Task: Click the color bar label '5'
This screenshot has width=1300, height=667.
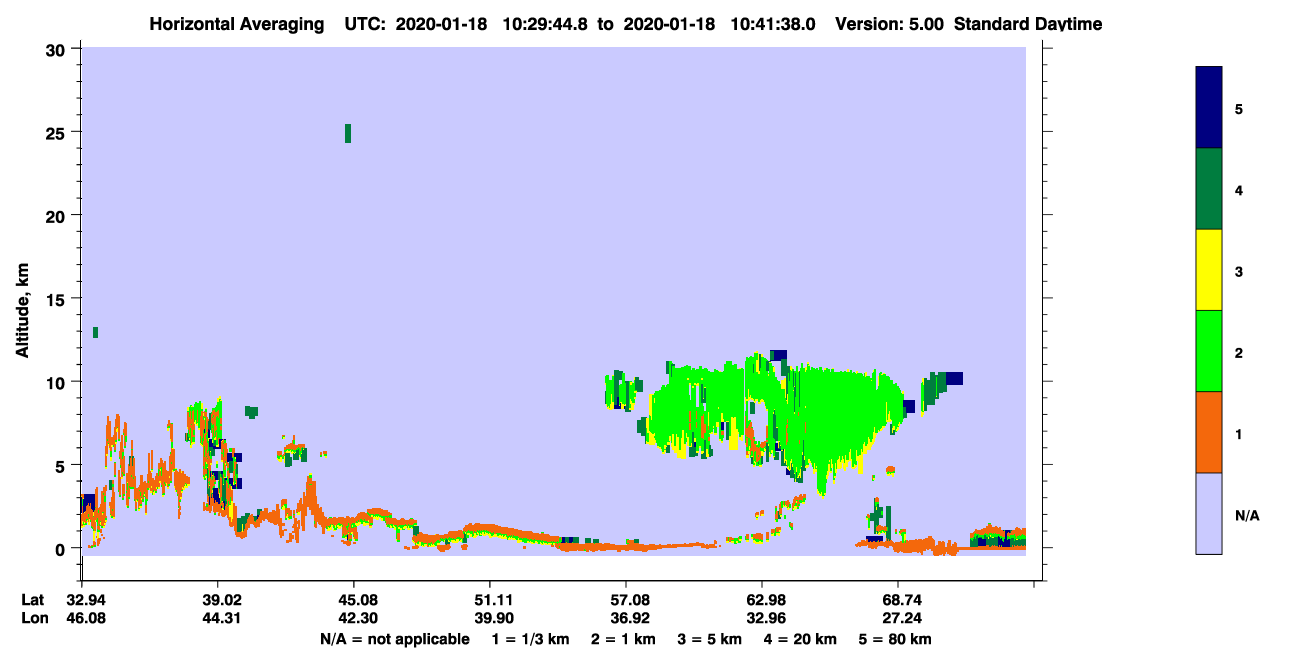Action: 1238,108
